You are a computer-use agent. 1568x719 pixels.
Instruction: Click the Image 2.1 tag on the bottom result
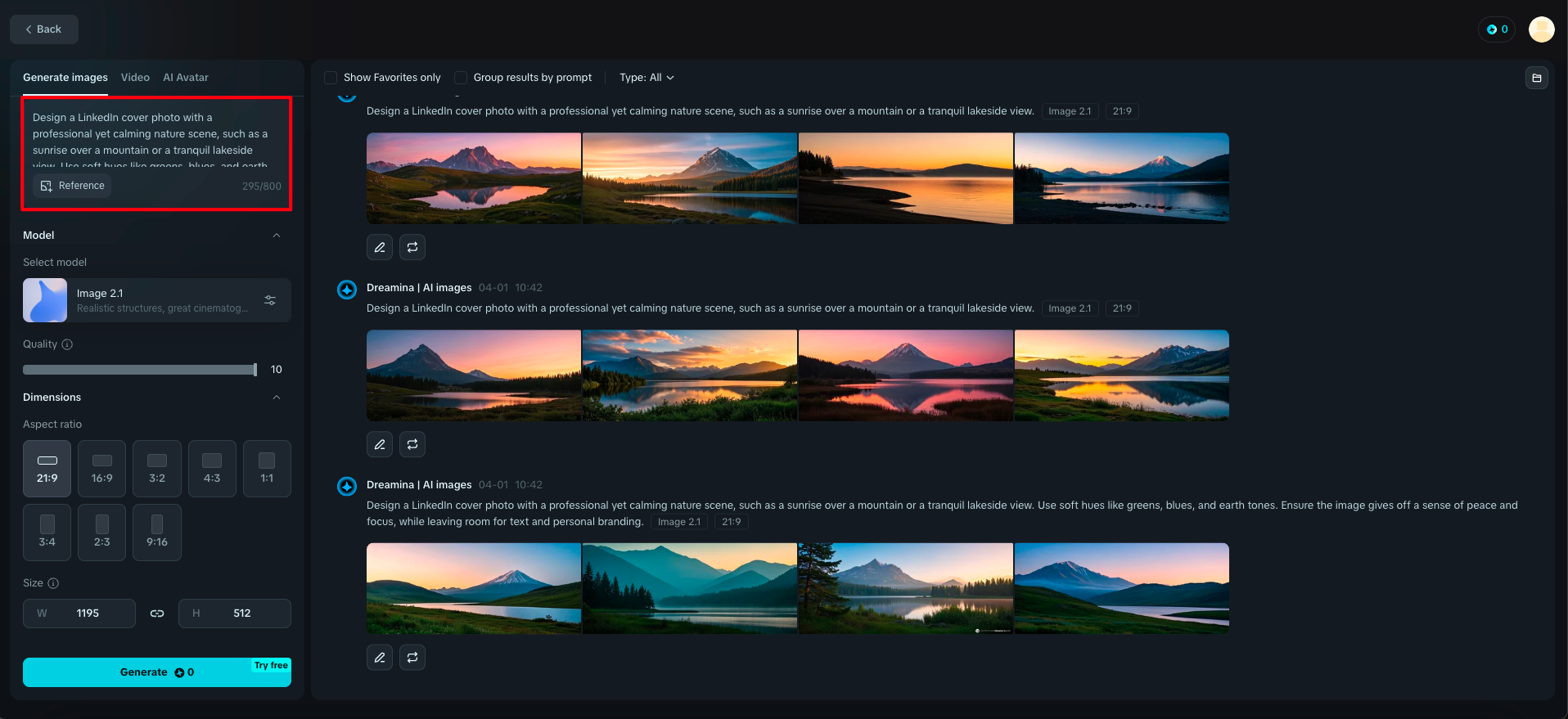(679, 522)
